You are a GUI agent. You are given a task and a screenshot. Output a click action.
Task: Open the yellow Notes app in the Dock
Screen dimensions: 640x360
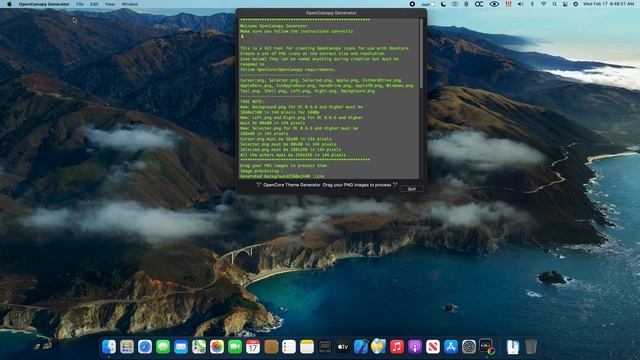[307, 347]
